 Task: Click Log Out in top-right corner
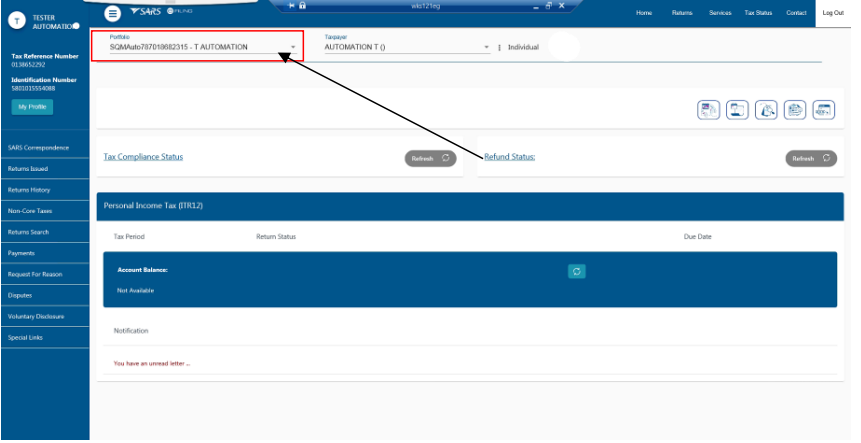(832, 13)
